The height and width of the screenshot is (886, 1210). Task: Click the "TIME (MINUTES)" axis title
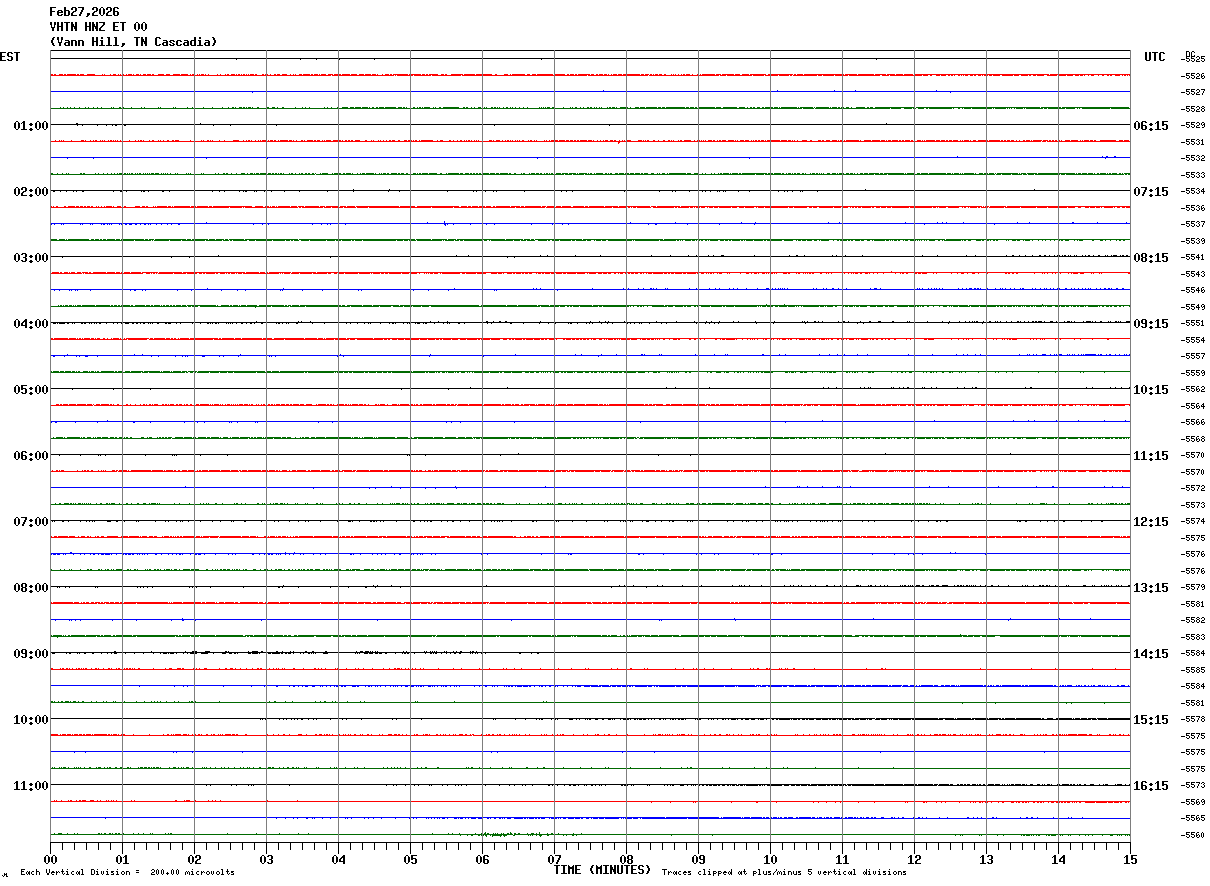point(602,870)
